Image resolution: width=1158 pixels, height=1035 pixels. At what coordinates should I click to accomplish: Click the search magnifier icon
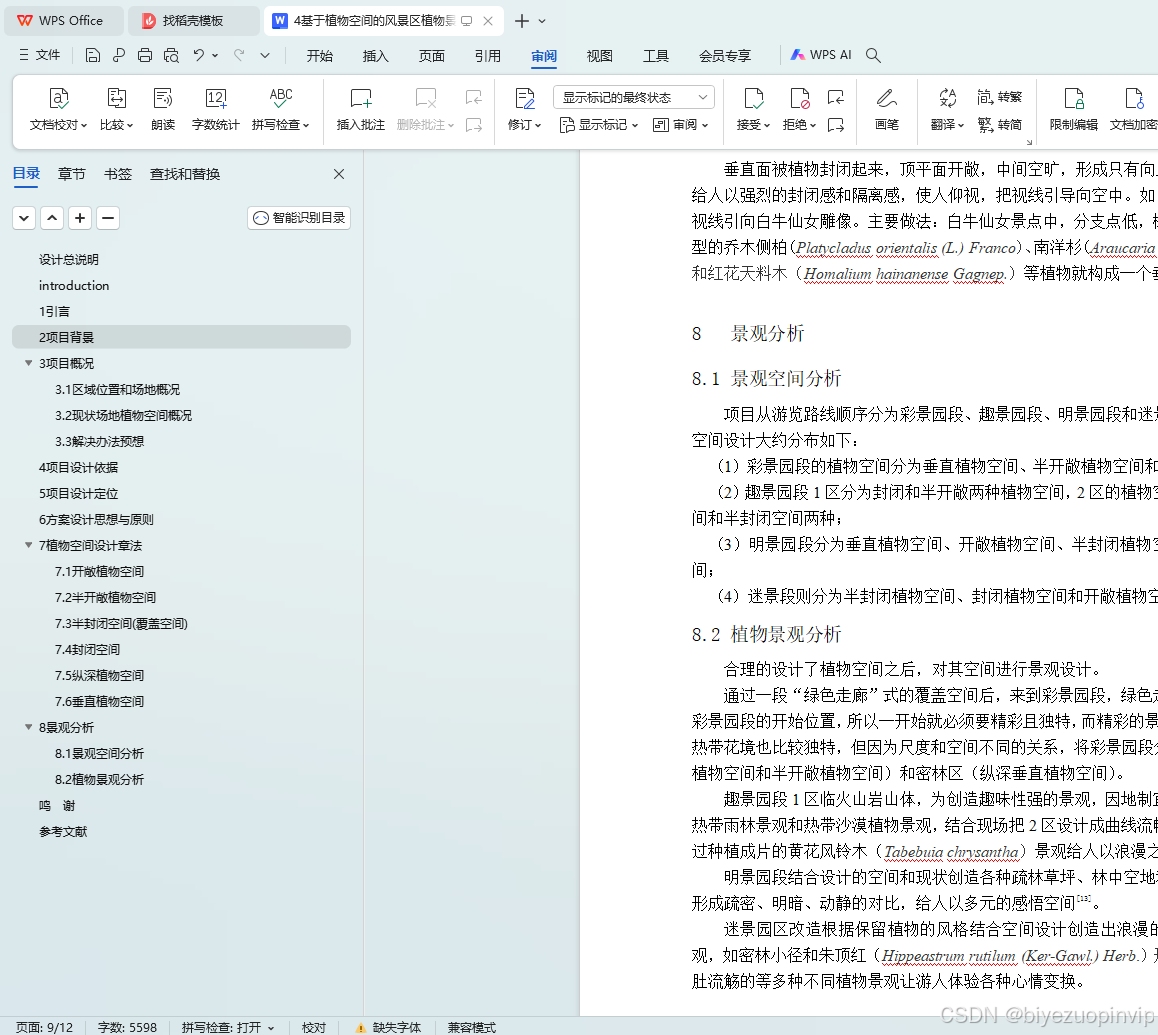point(873,55)
